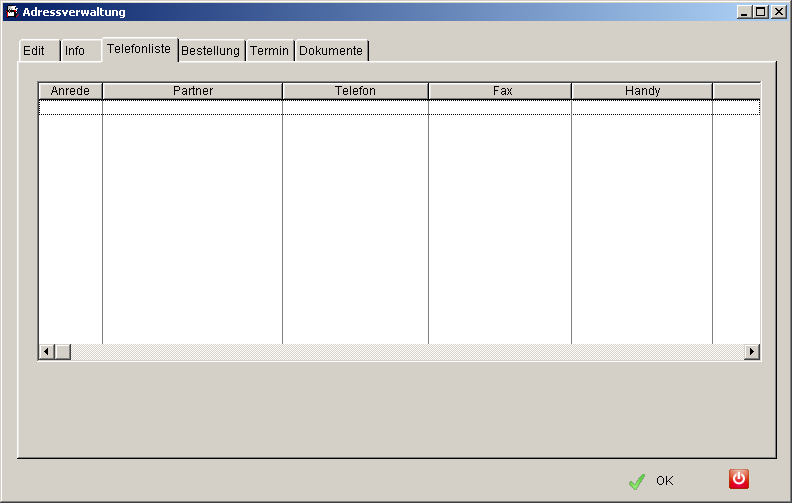Switch to the Info tab

pyautogui.click(x=81, y=51)
